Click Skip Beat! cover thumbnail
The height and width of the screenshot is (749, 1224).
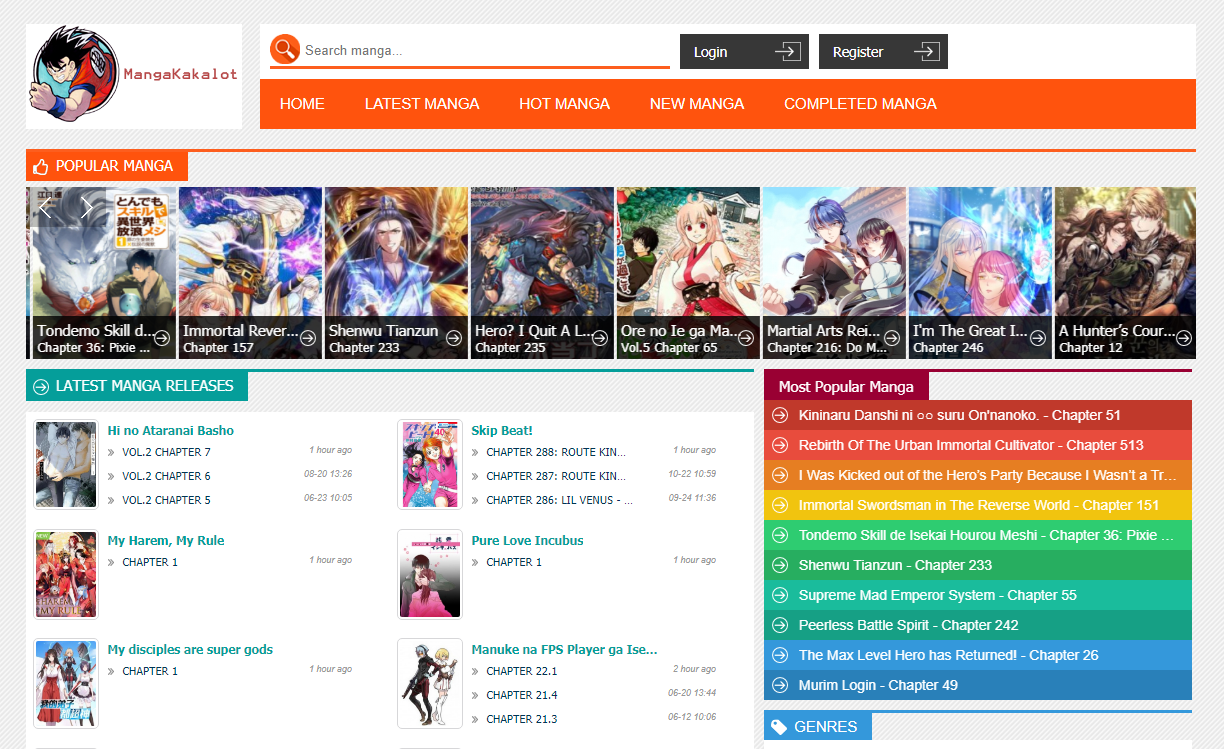click(x=430, y=465)
